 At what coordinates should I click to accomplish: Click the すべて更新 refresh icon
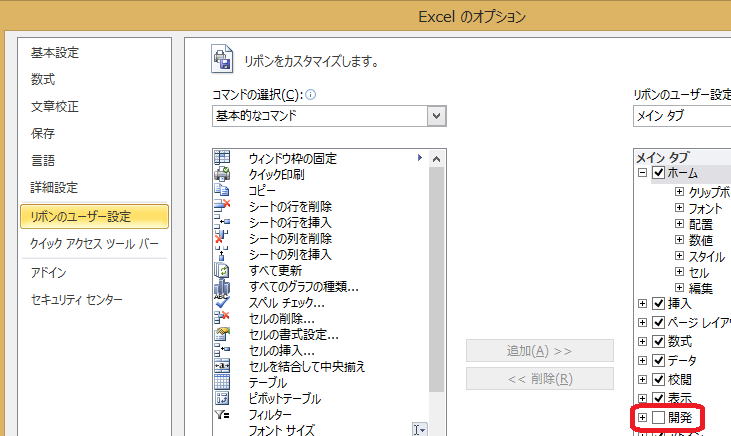222,270
